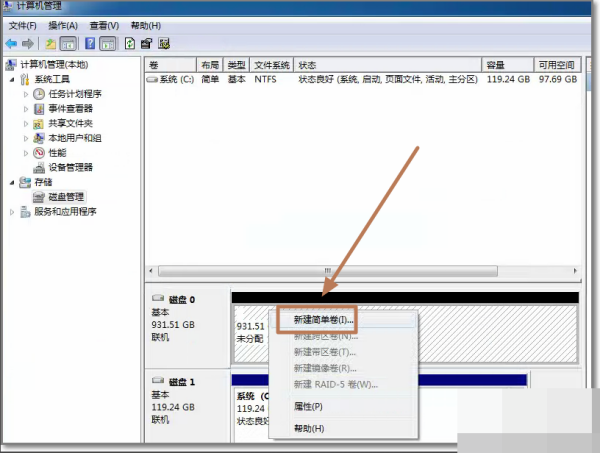Click the 存储 storage icon

point(25,182)
